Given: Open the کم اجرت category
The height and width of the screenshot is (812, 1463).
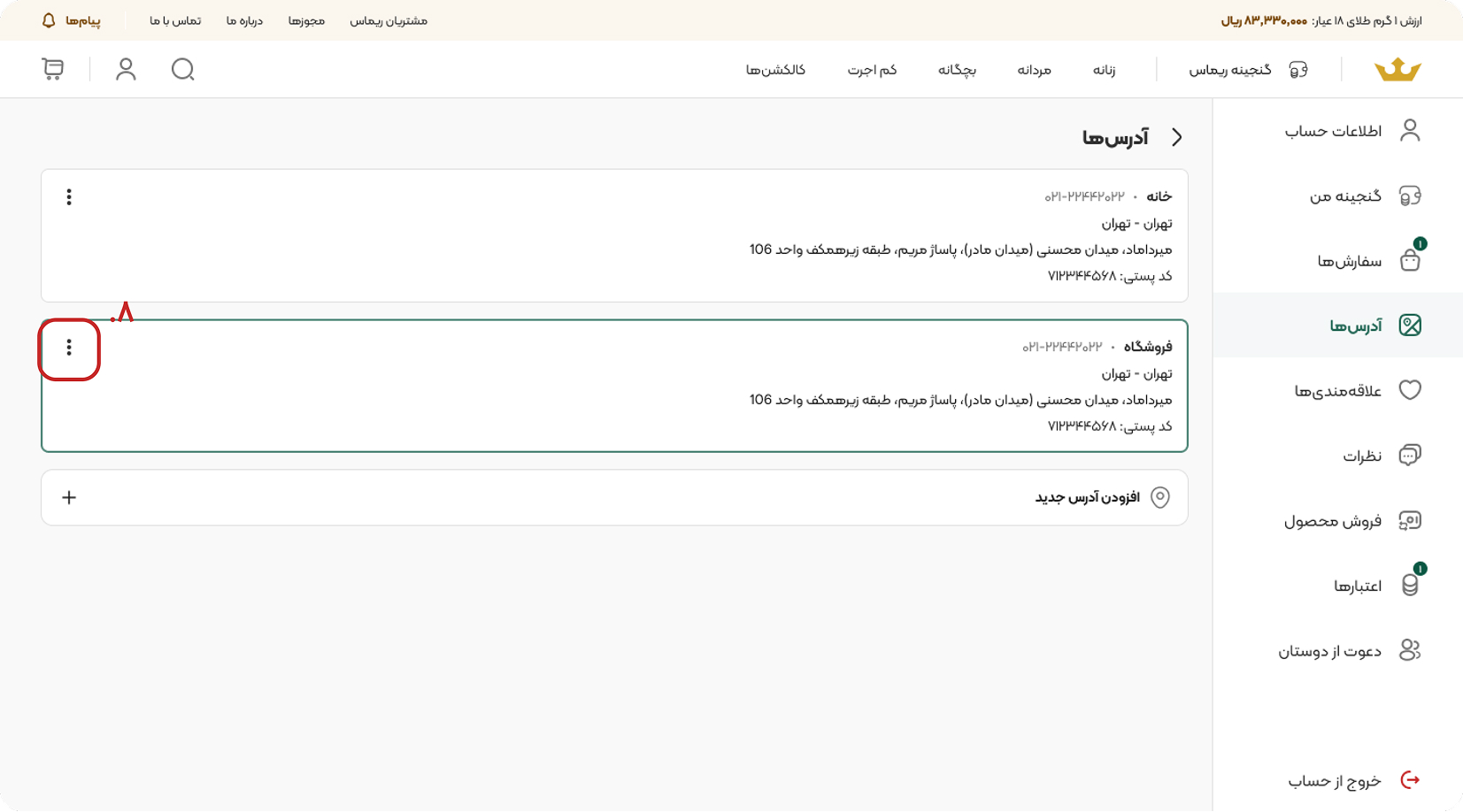Looking at the screenshot, I should tap(872, 70).
